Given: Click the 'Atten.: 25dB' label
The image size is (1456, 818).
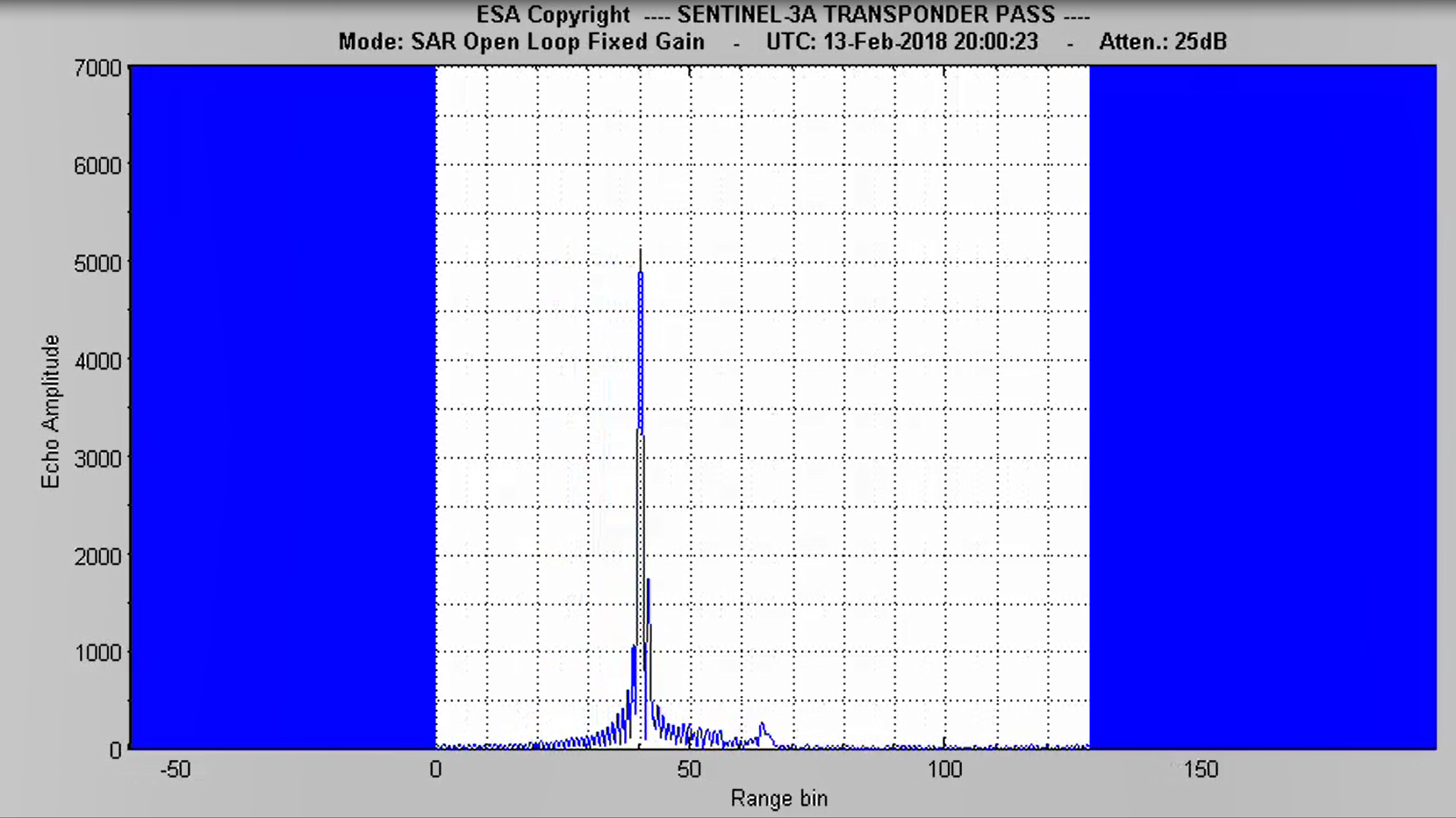Looking at the screenshot, I should click(x=1162, y=41).
